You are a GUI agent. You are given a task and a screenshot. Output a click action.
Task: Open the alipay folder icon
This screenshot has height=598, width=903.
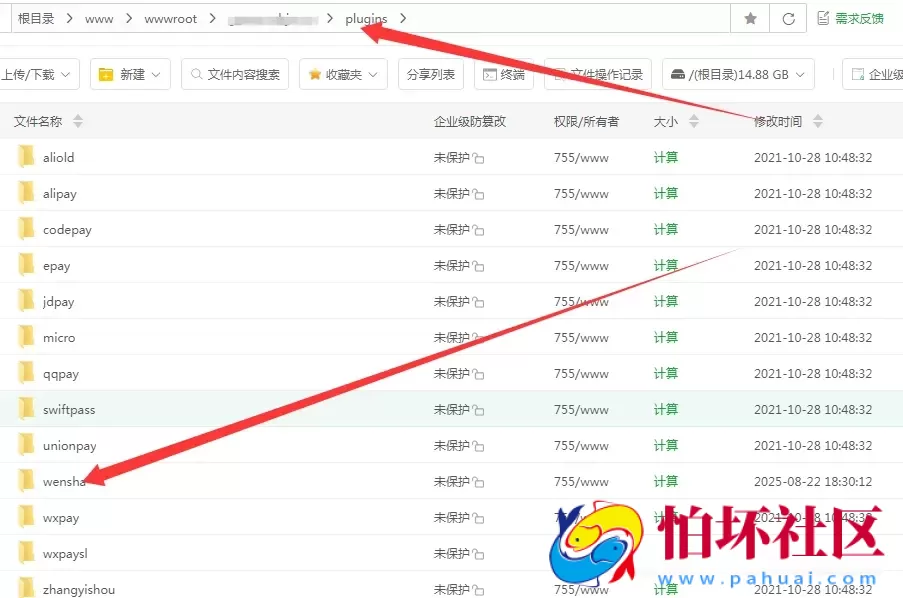[25, 193]
